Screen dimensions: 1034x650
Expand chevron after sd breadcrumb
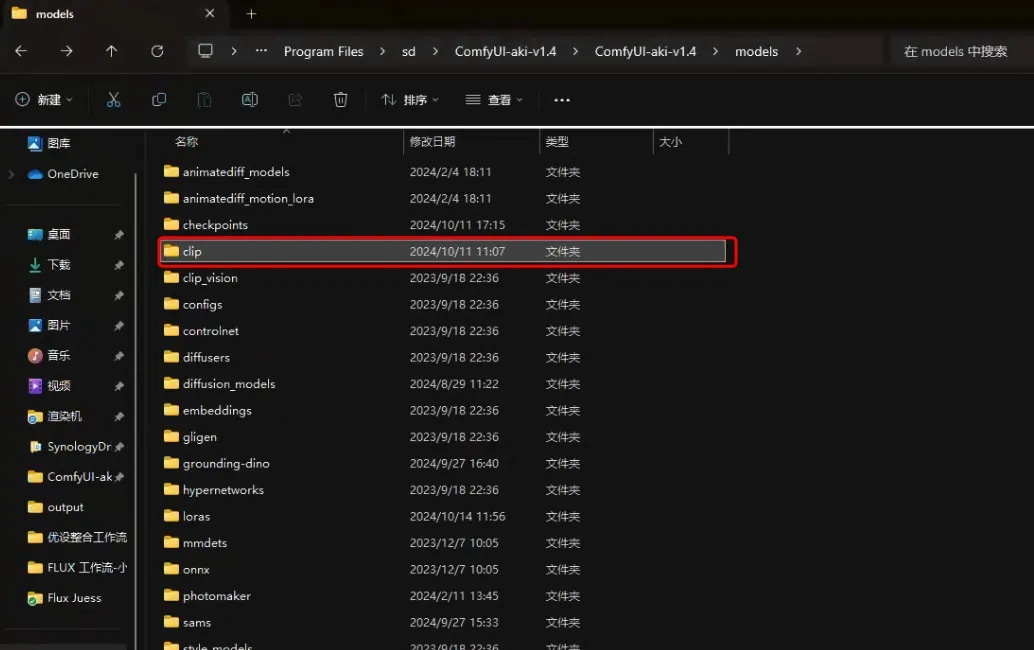pyautogui.click(x=435, y=51)
